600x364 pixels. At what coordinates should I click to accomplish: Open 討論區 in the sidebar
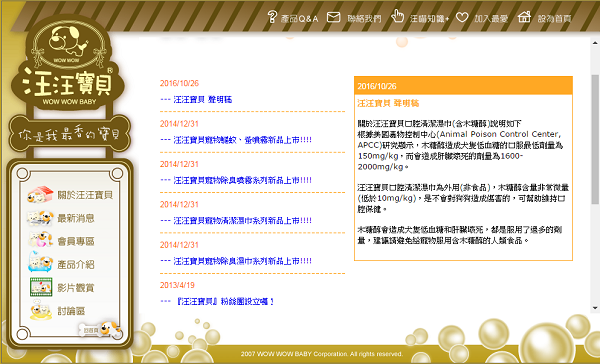pos(71,311)
